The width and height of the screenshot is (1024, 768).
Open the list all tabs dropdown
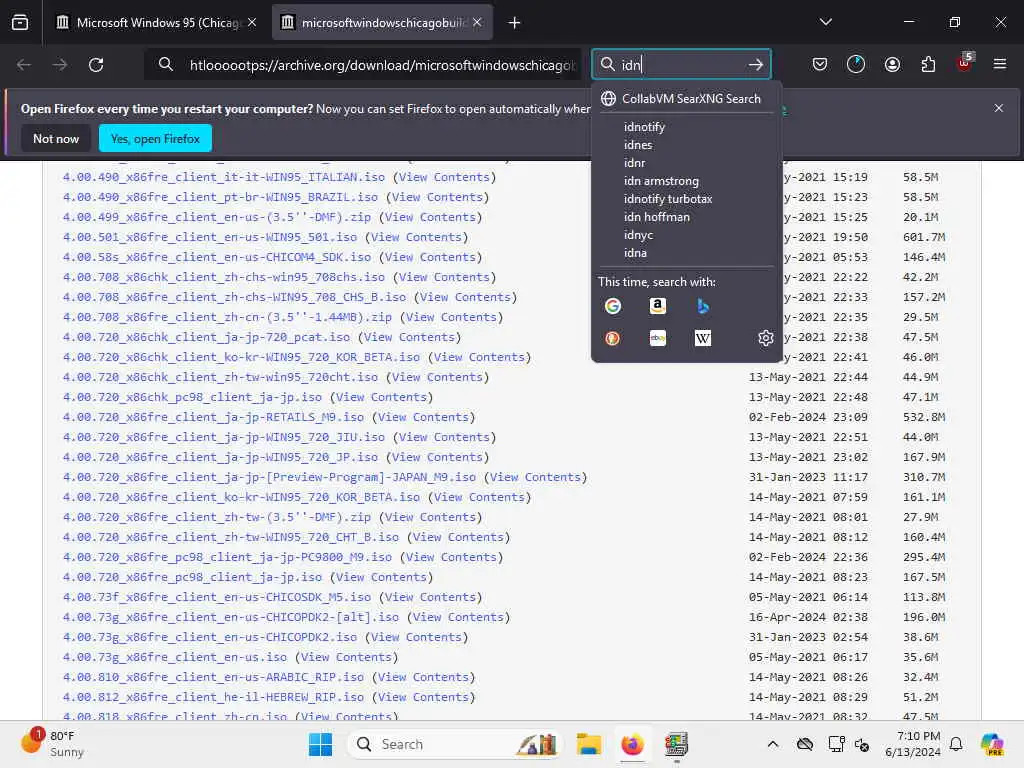[x=825, y=22]
